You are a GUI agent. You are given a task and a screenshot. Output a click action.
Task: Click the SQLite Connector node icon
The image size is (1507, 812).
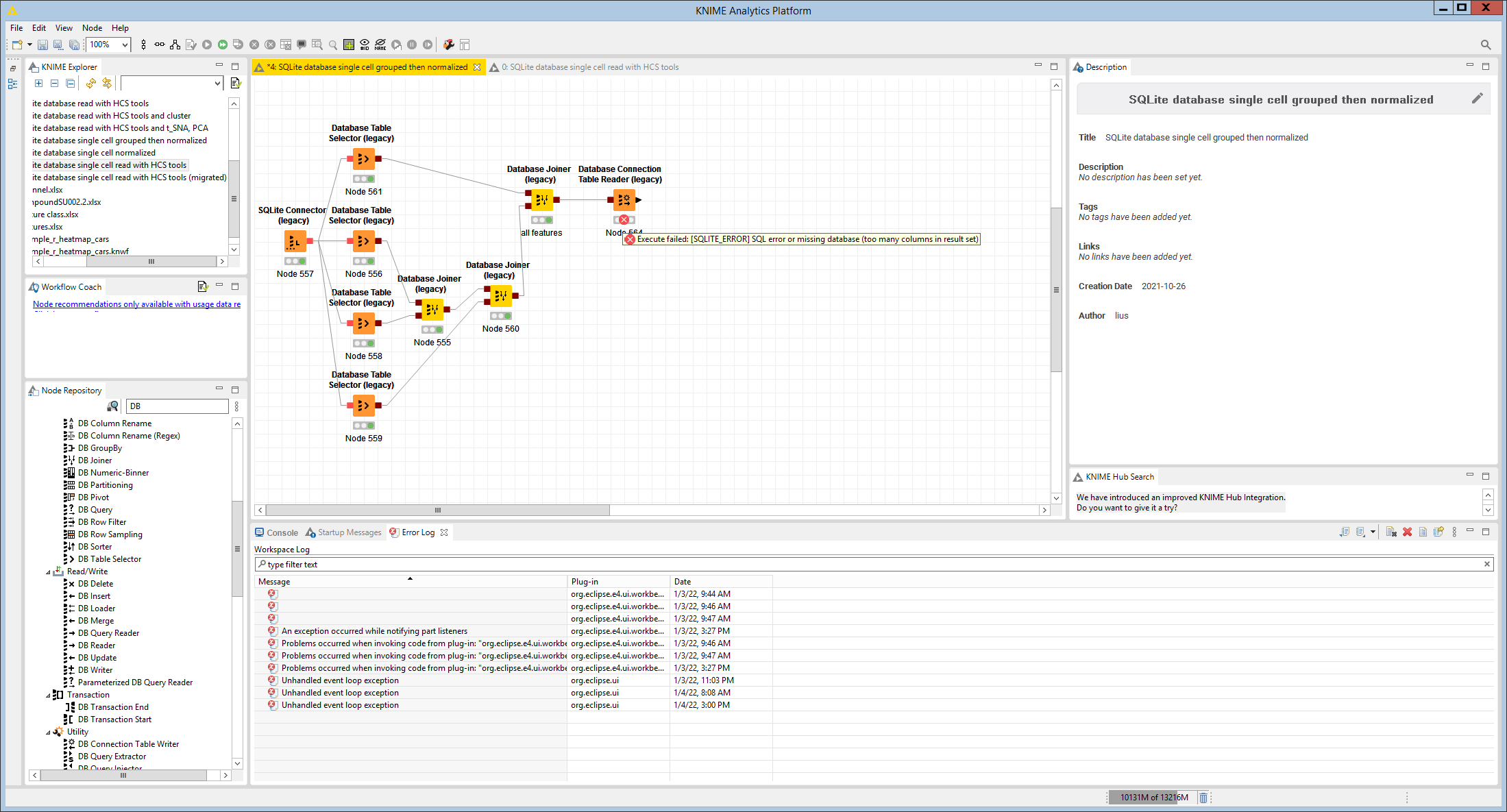(295, 241)
